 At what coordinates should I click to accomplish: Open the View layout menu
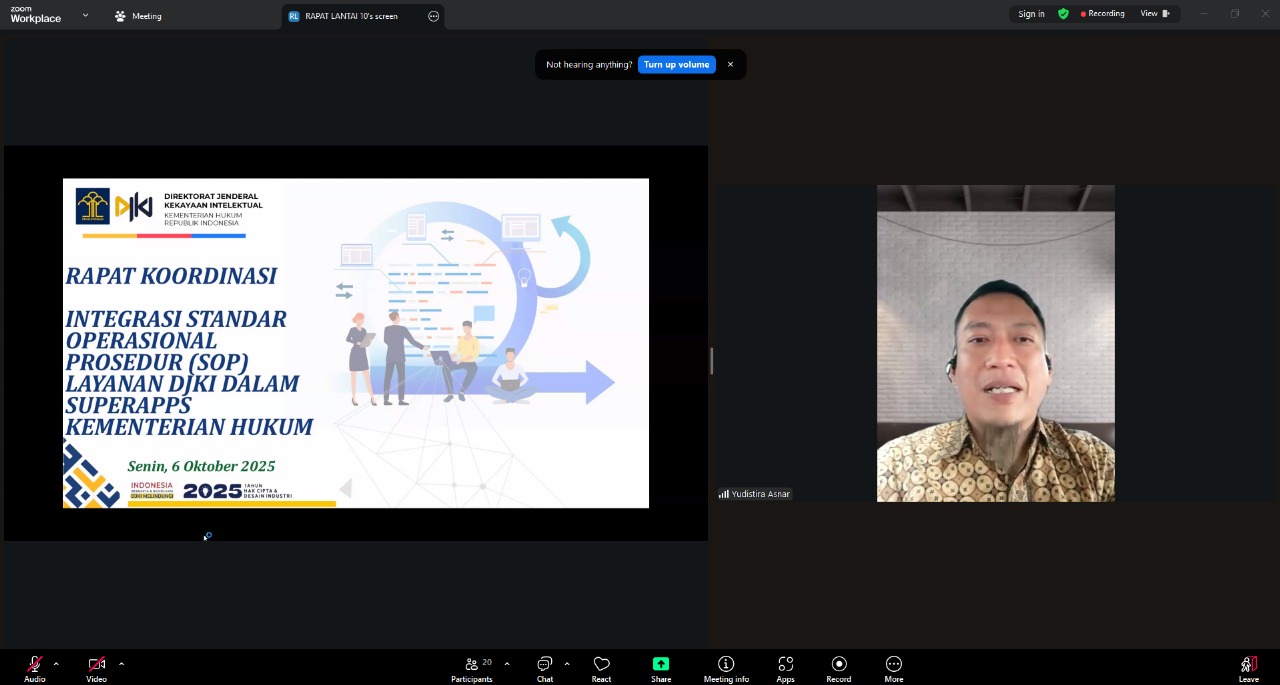coord(1155,14)
